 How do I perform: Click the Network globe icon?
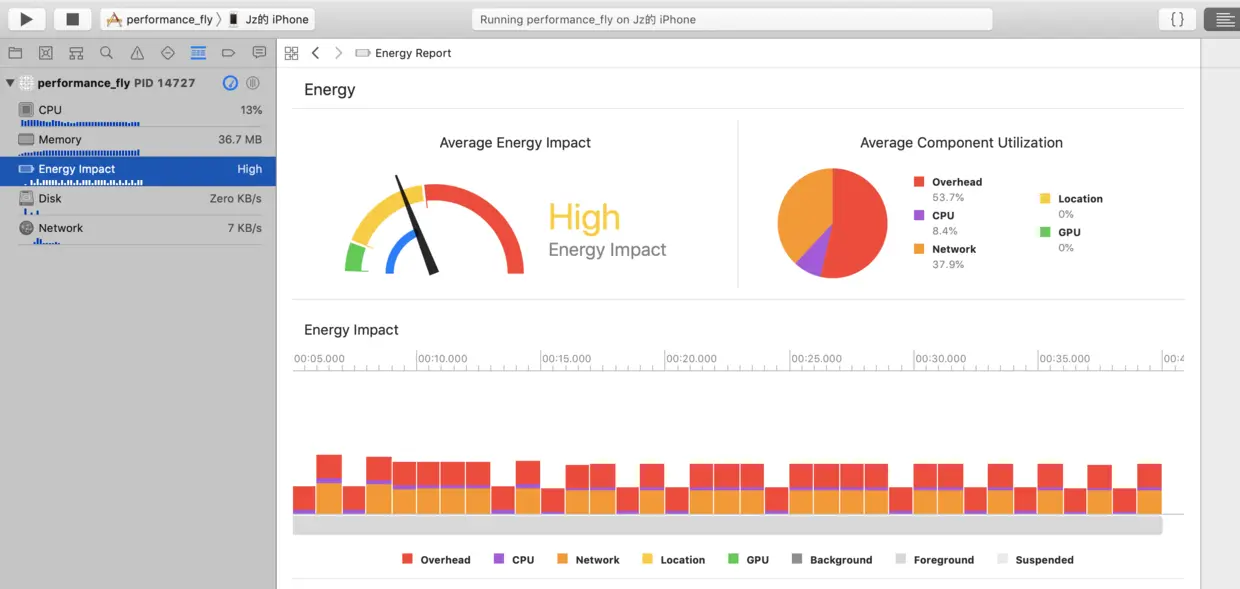tap(26, 228)
